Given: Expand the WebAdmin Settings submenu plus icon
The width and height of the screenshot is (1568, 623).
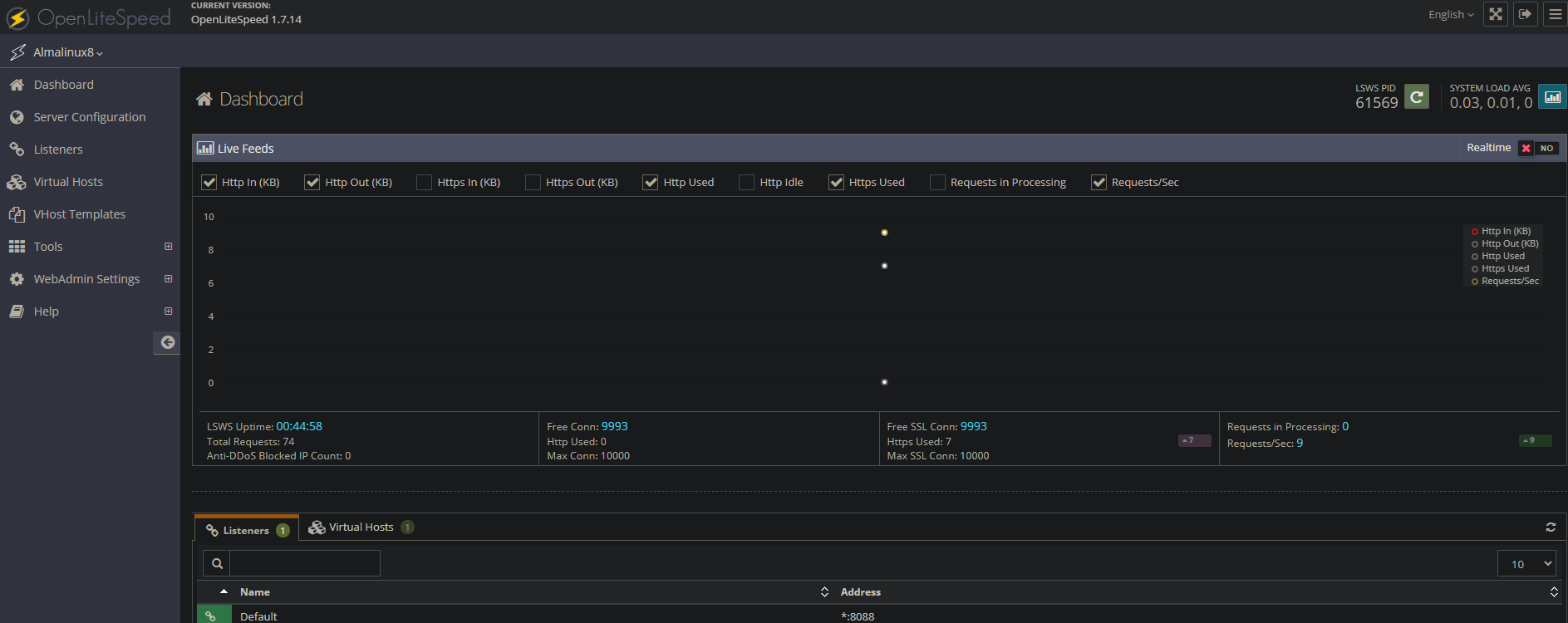Looking at the screenshot, I should pos(169,279).
